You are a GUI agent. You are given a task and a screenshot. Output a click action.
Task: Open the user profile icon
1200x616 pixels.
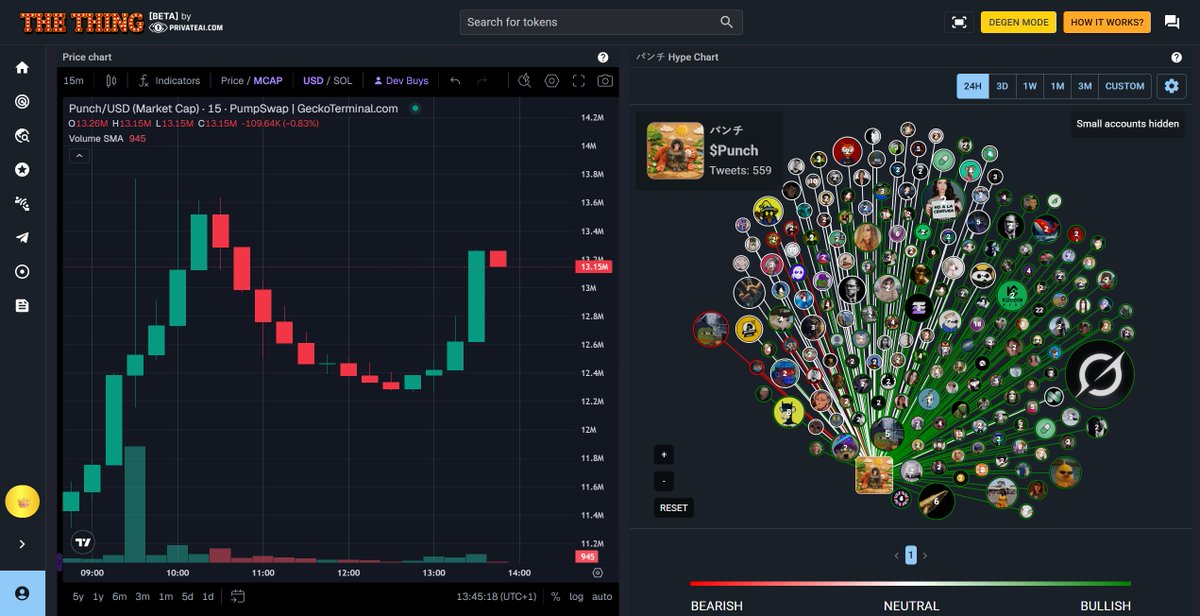pos(22,593)
